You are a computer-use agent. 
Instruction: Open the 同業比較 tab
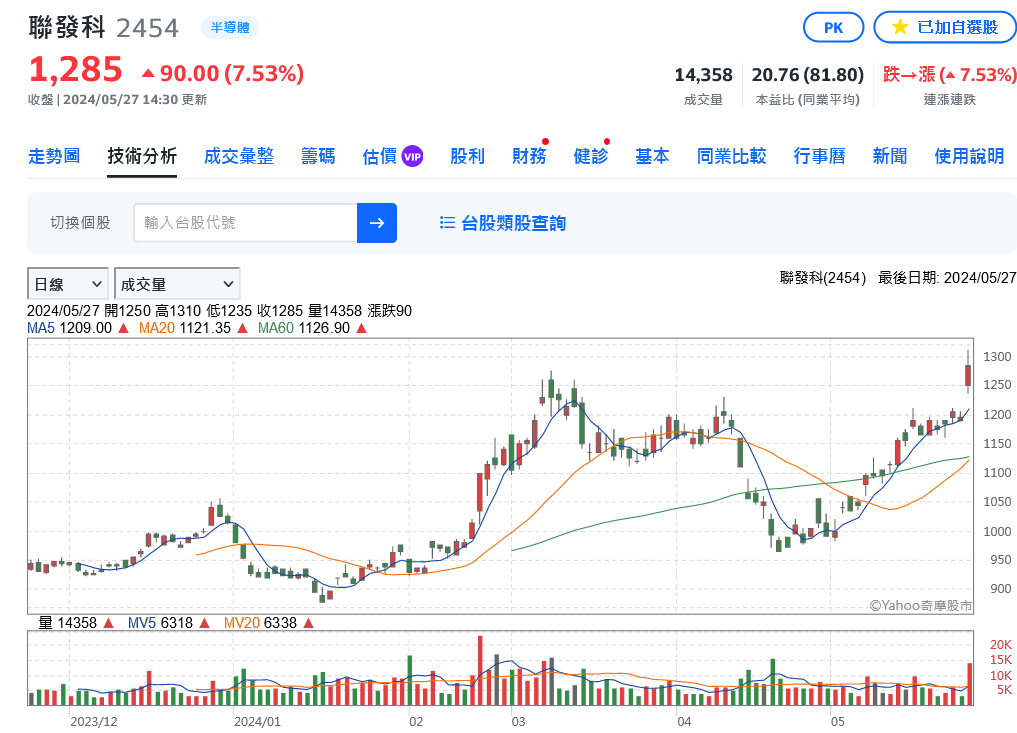[x=732, y=156]
